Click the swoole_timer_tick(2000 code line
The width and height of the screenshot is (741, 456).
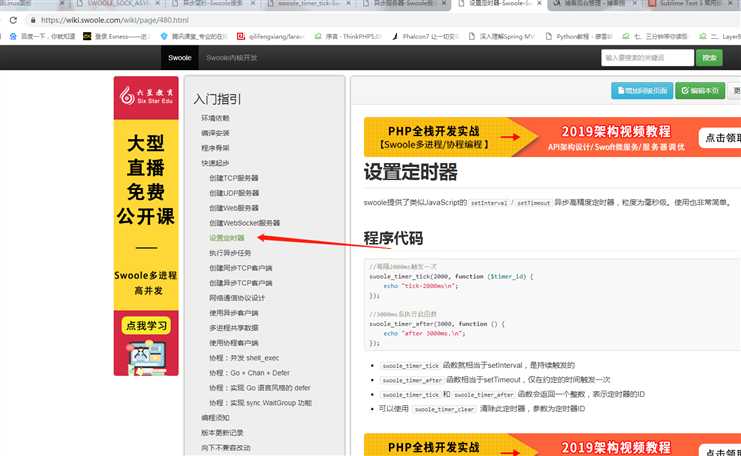point(451,276)
